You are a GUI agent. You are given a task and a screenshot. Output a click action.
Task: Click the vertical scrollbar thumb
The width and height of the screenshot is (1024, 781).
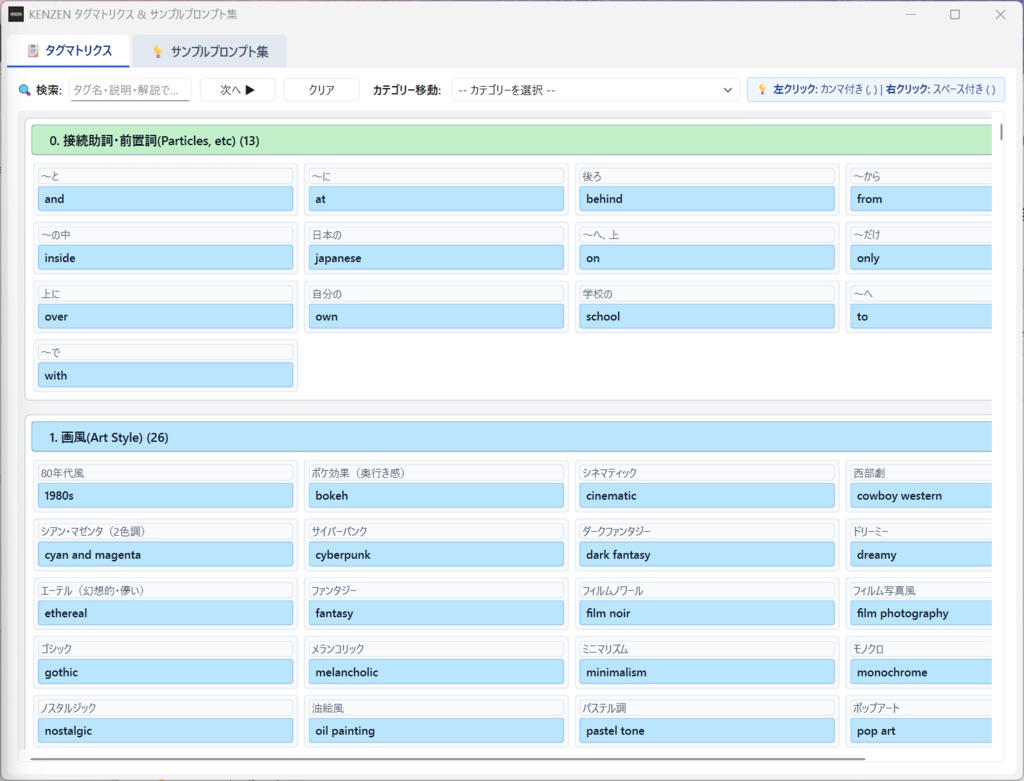(x=1000, y=131)
